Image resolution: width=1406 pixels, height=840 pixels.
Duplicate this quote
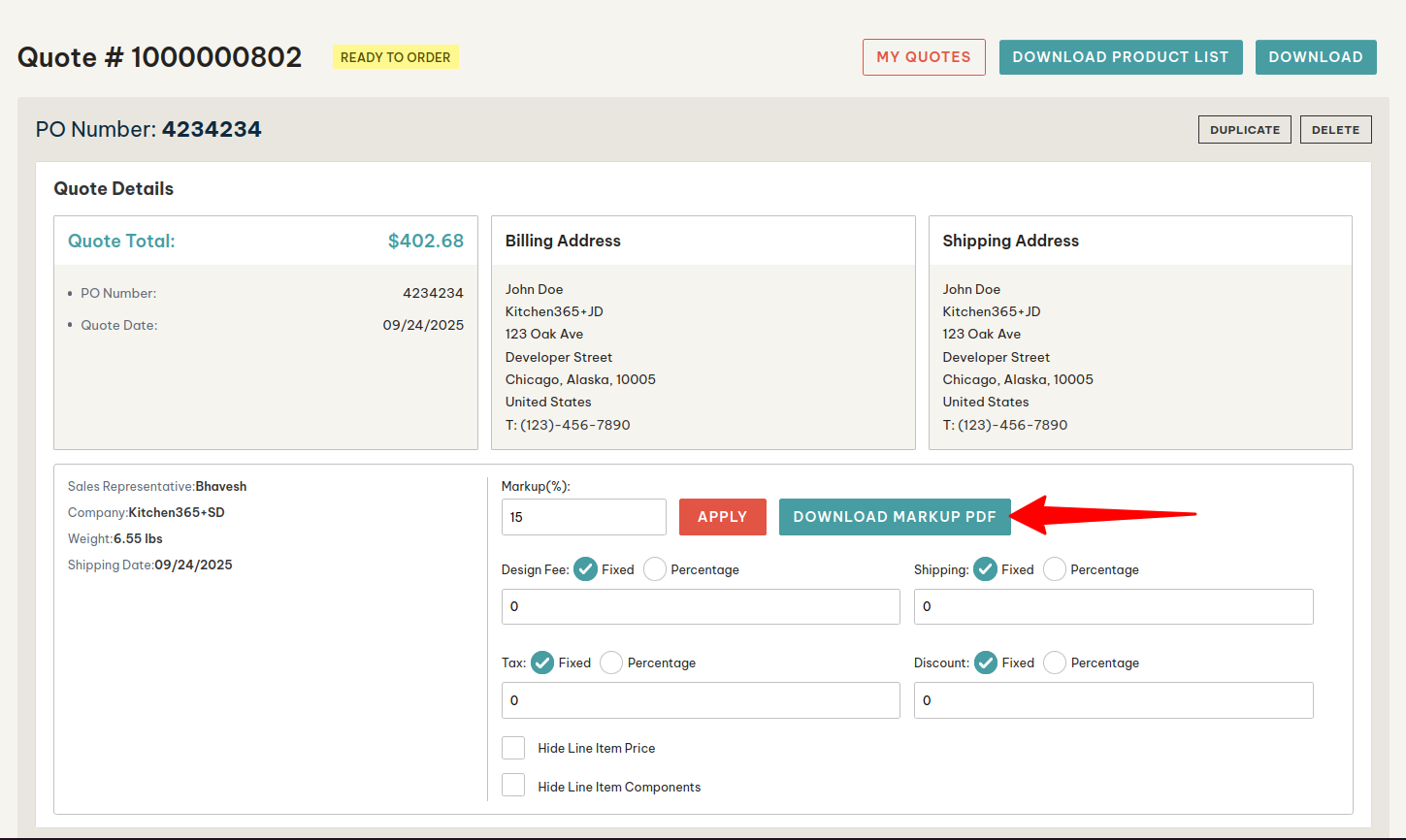click(1244, 130)
